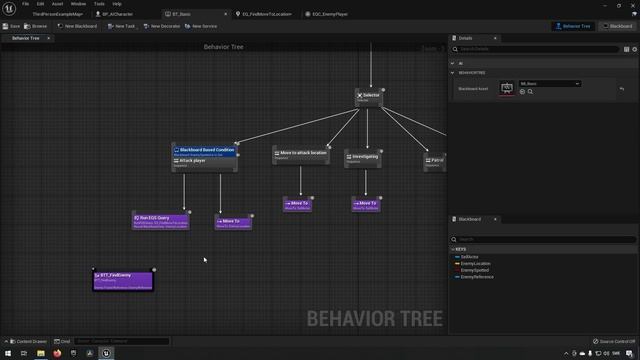Focus the console command input
The image size is (640, 360).
(122, 341)
